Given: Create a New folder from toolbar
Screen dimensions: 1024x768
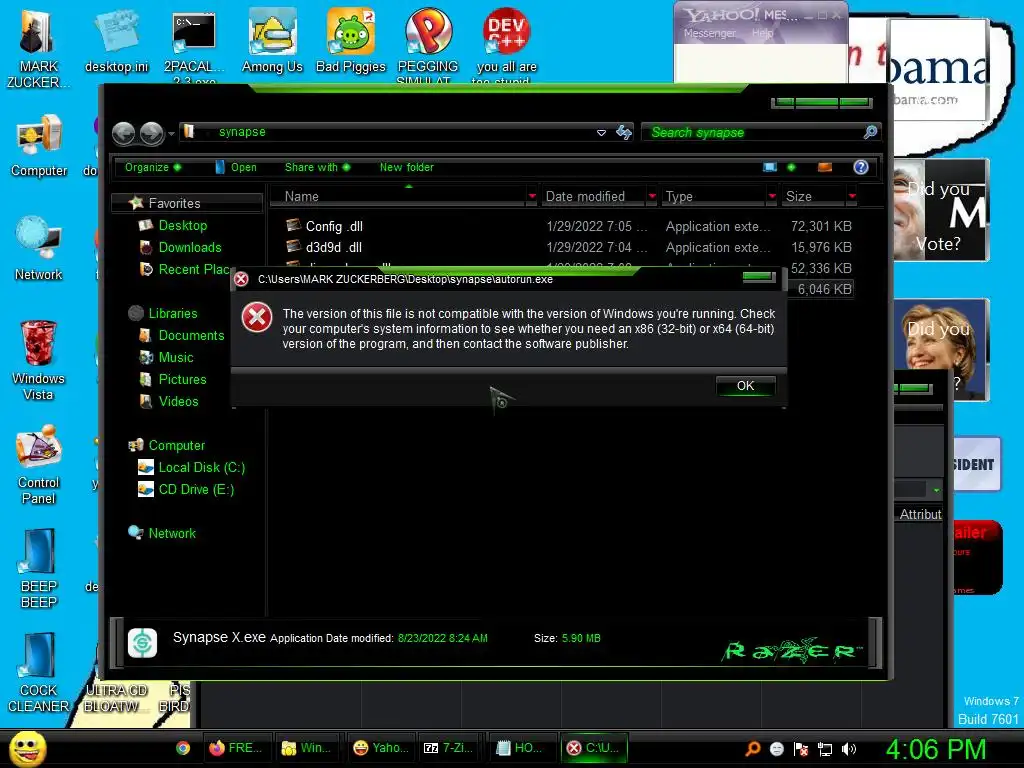Looking at the screenshot, I should point(406,167).
